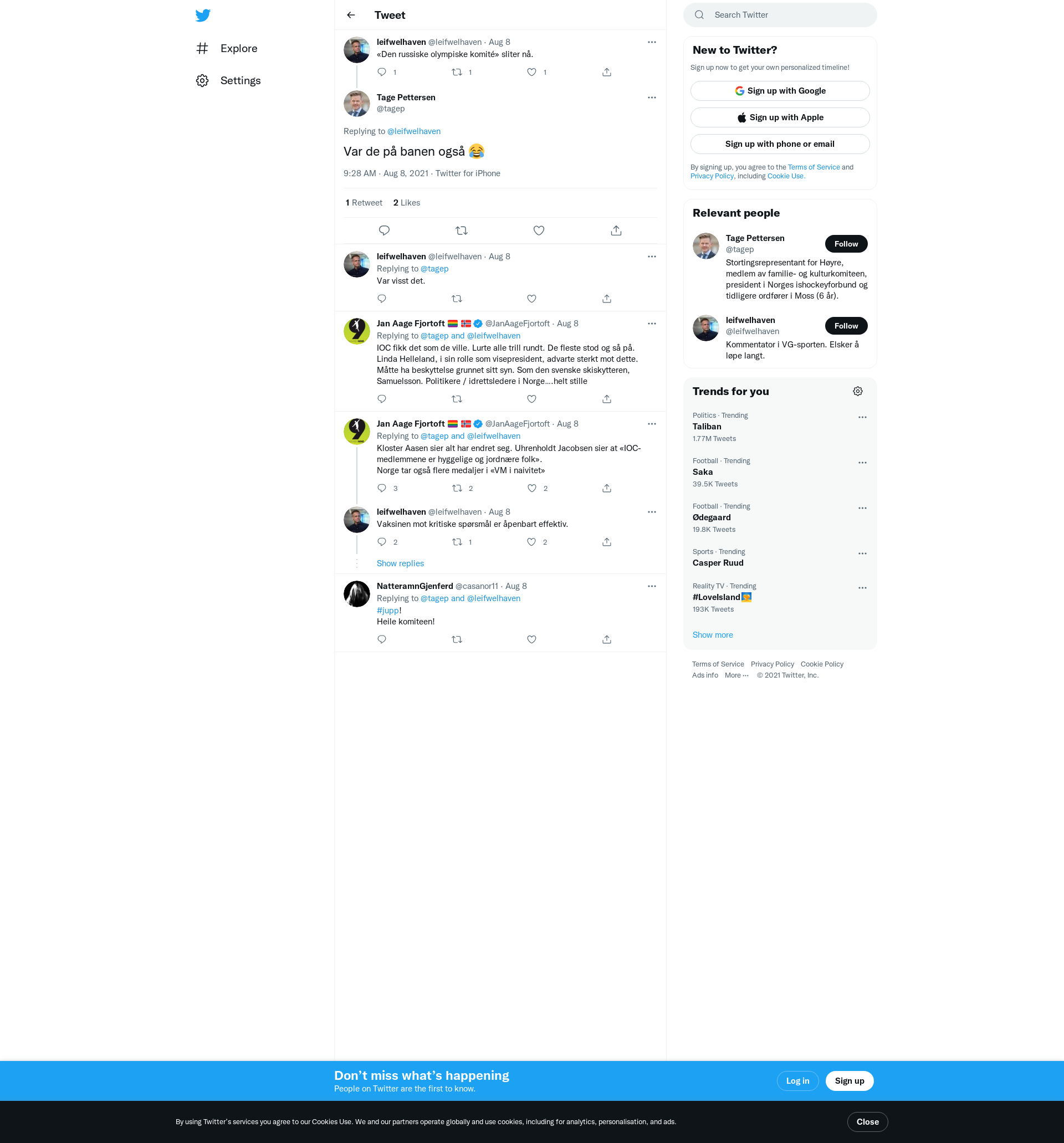Reply to 'Var visst det.' tweet

pos(382,299)
